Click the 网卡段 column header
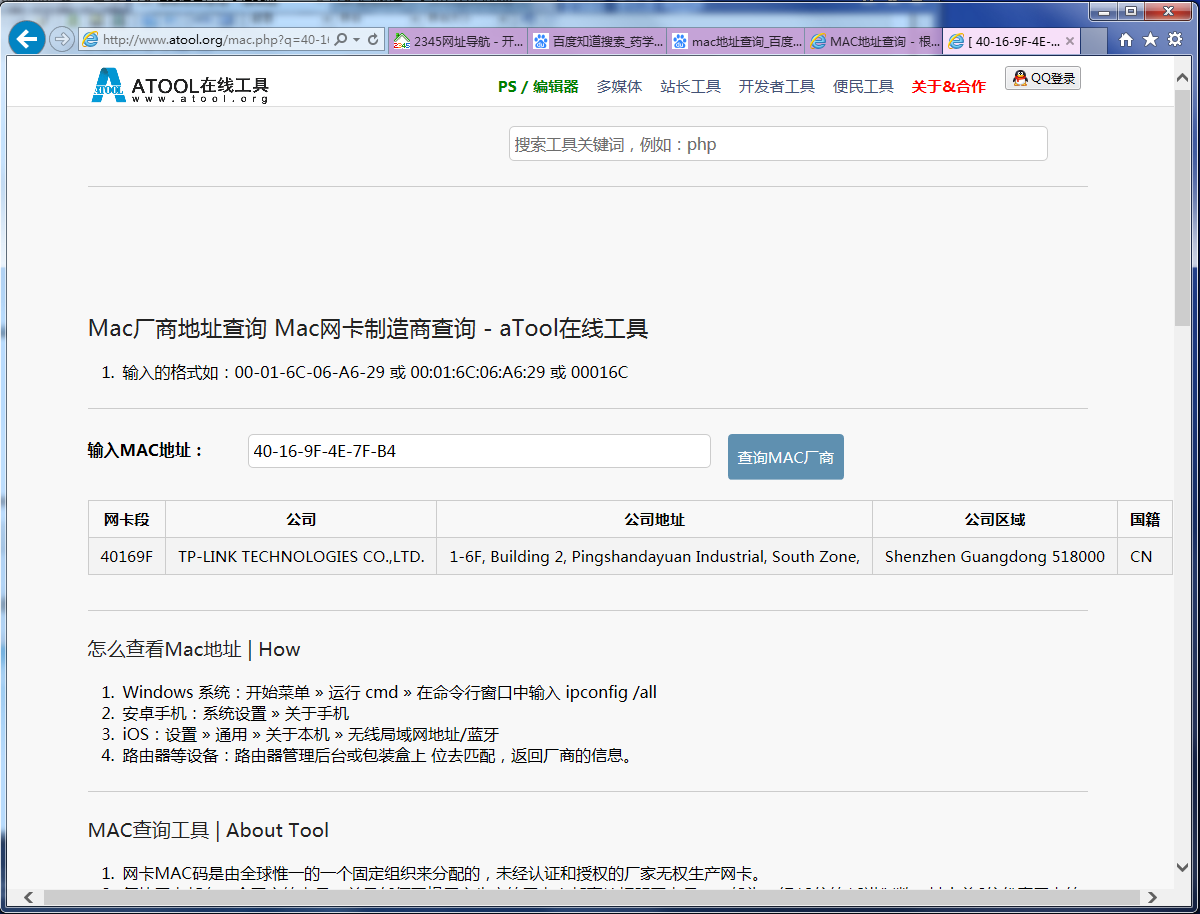This screenshot has width=1200, height=914. (127, 519)
